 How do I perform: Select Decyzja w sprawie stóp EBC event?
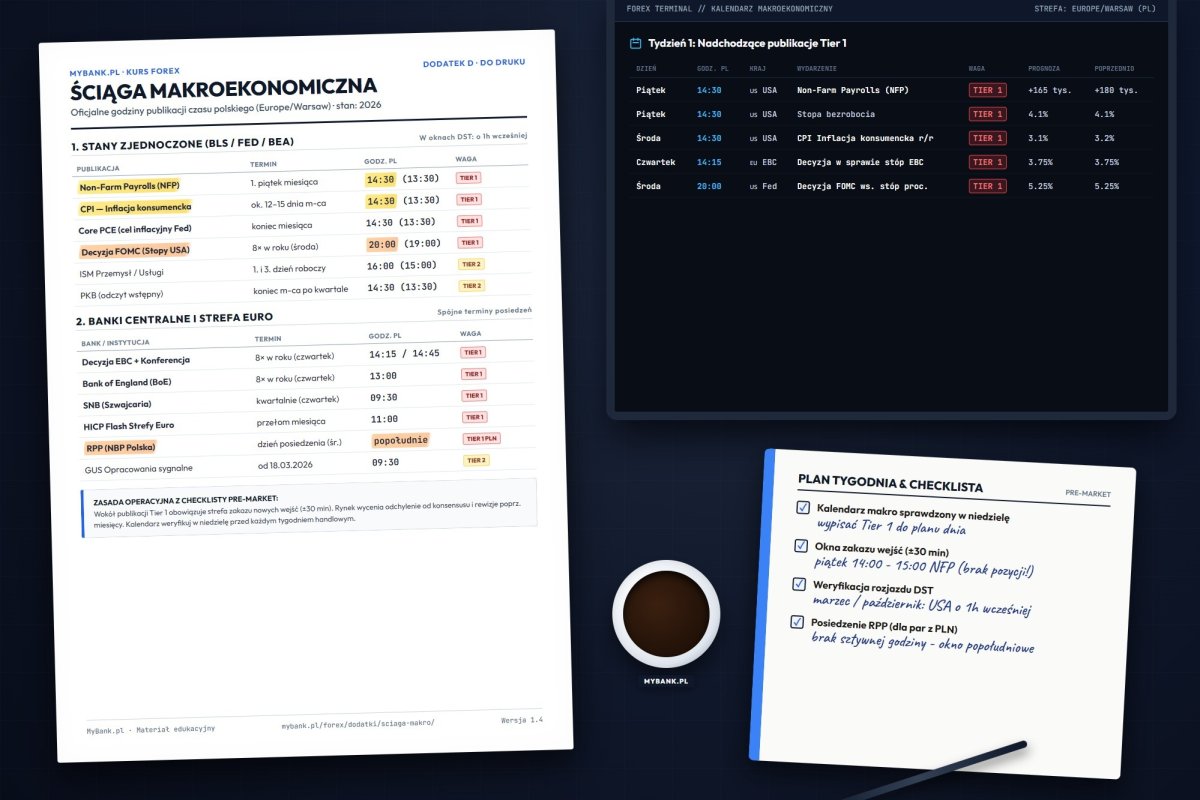coord(859,162)
